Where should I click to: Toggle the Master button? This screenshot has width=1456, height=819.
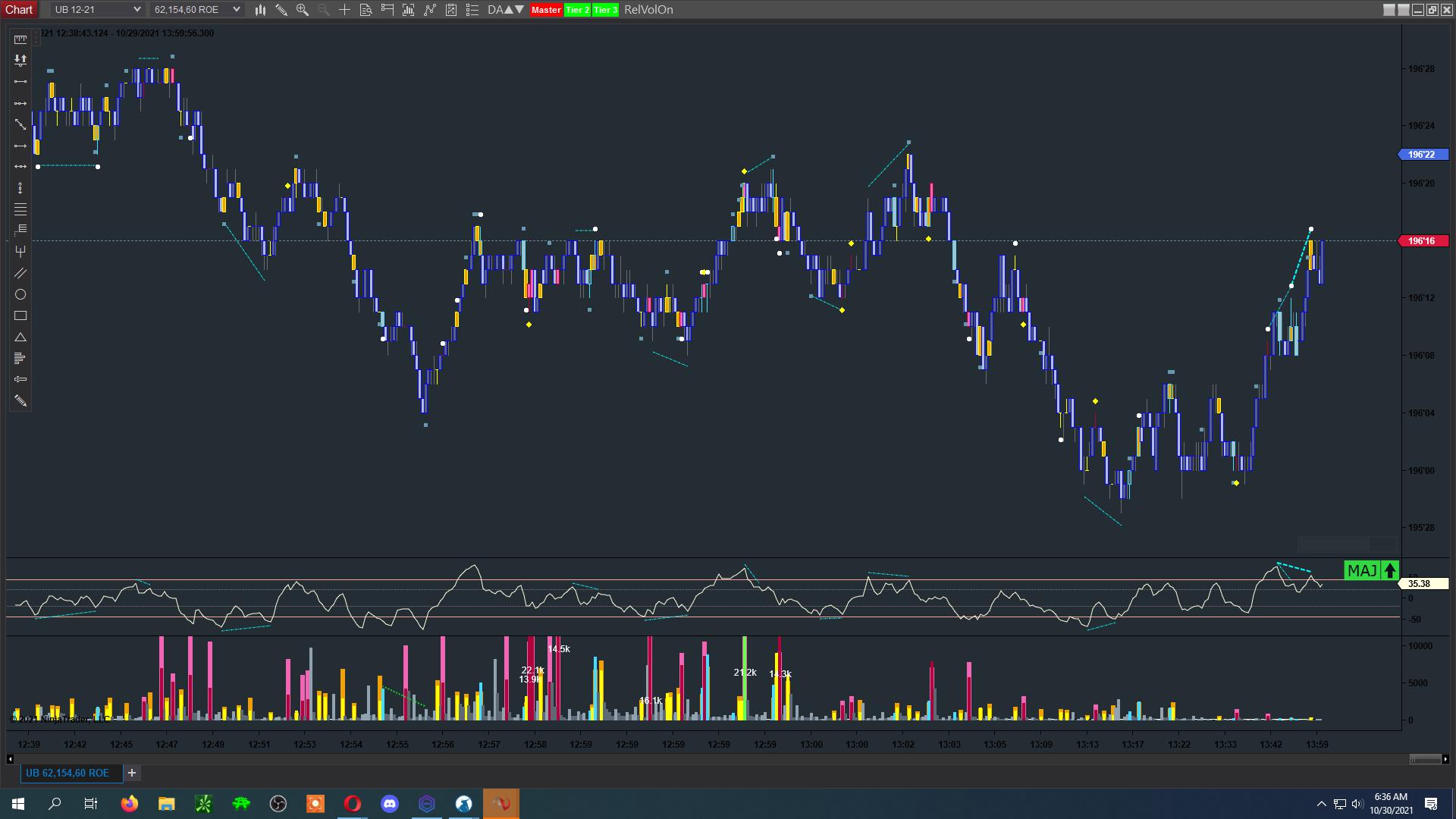tap(546, 10)
